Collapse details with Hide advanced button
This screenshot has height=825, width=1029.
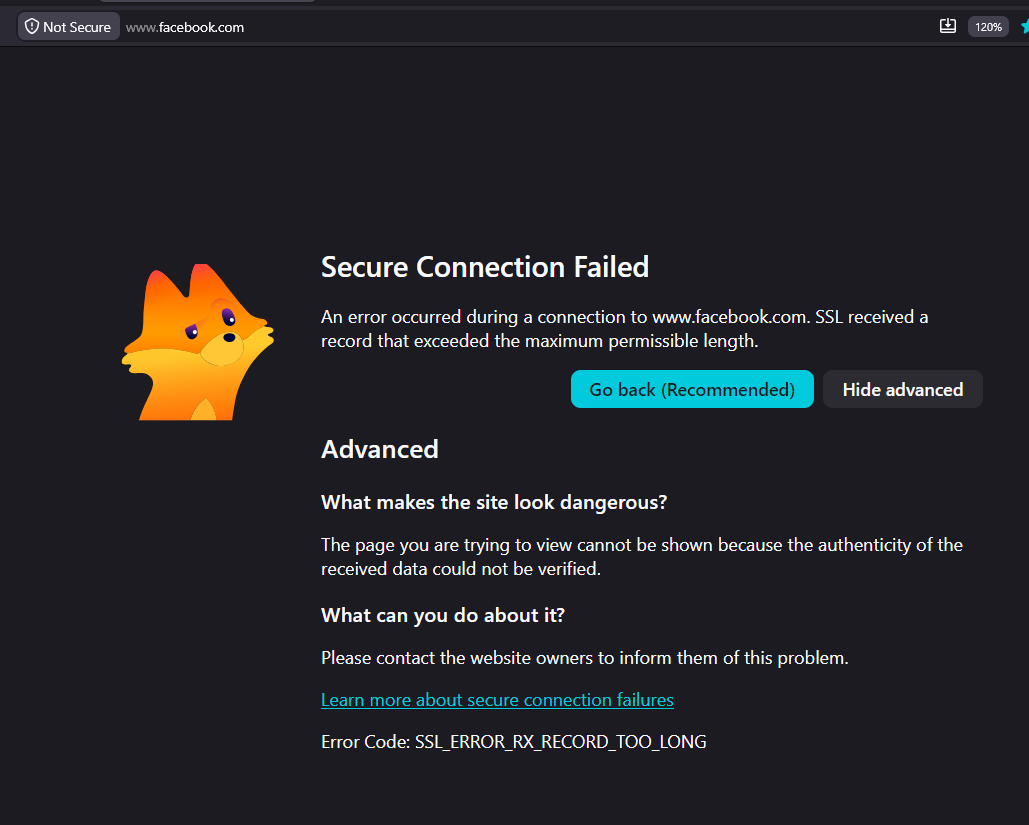[902, 389]
